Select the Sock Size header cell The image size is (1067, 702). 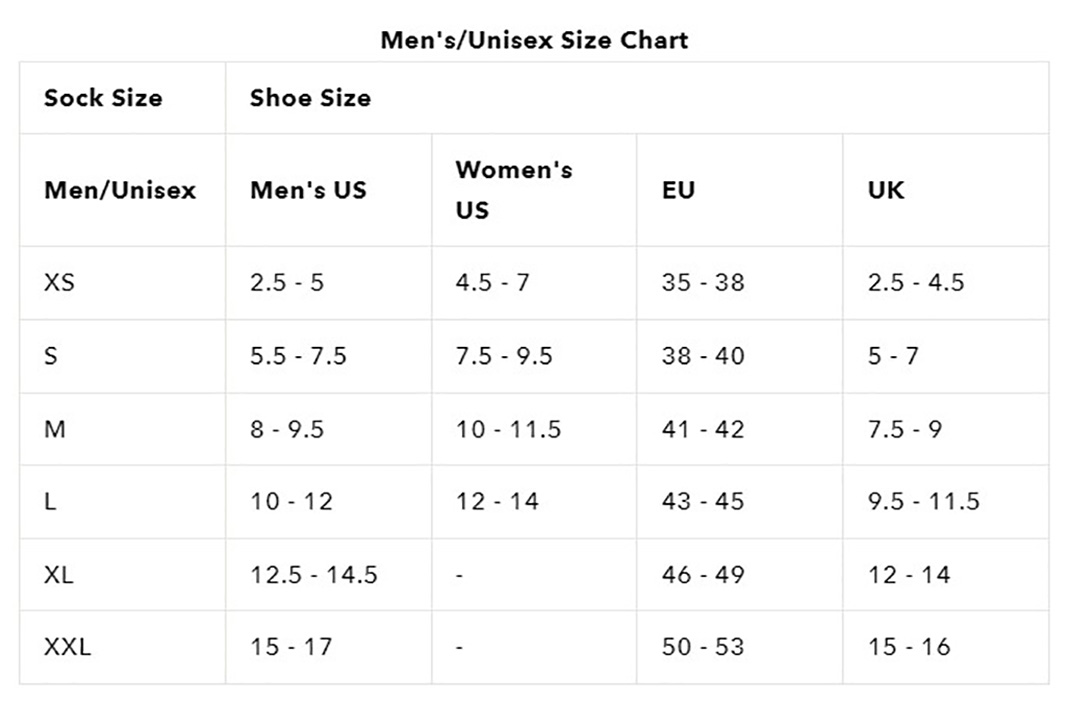[122, 98]
